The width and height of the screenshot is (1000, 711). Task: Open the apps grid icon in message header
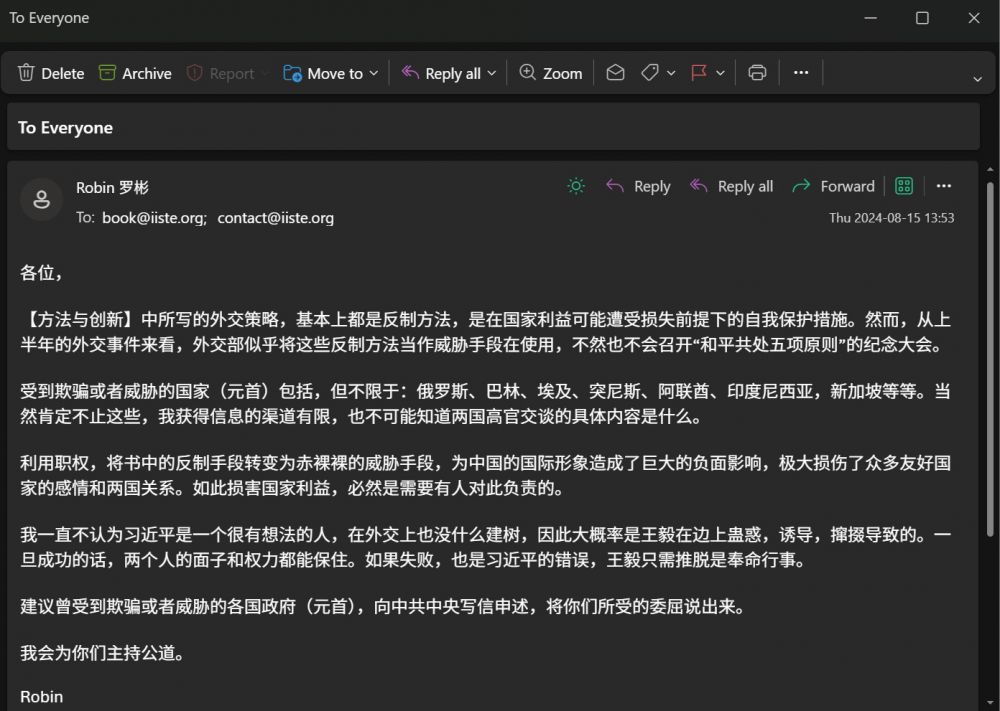click(x=904, y=186)
